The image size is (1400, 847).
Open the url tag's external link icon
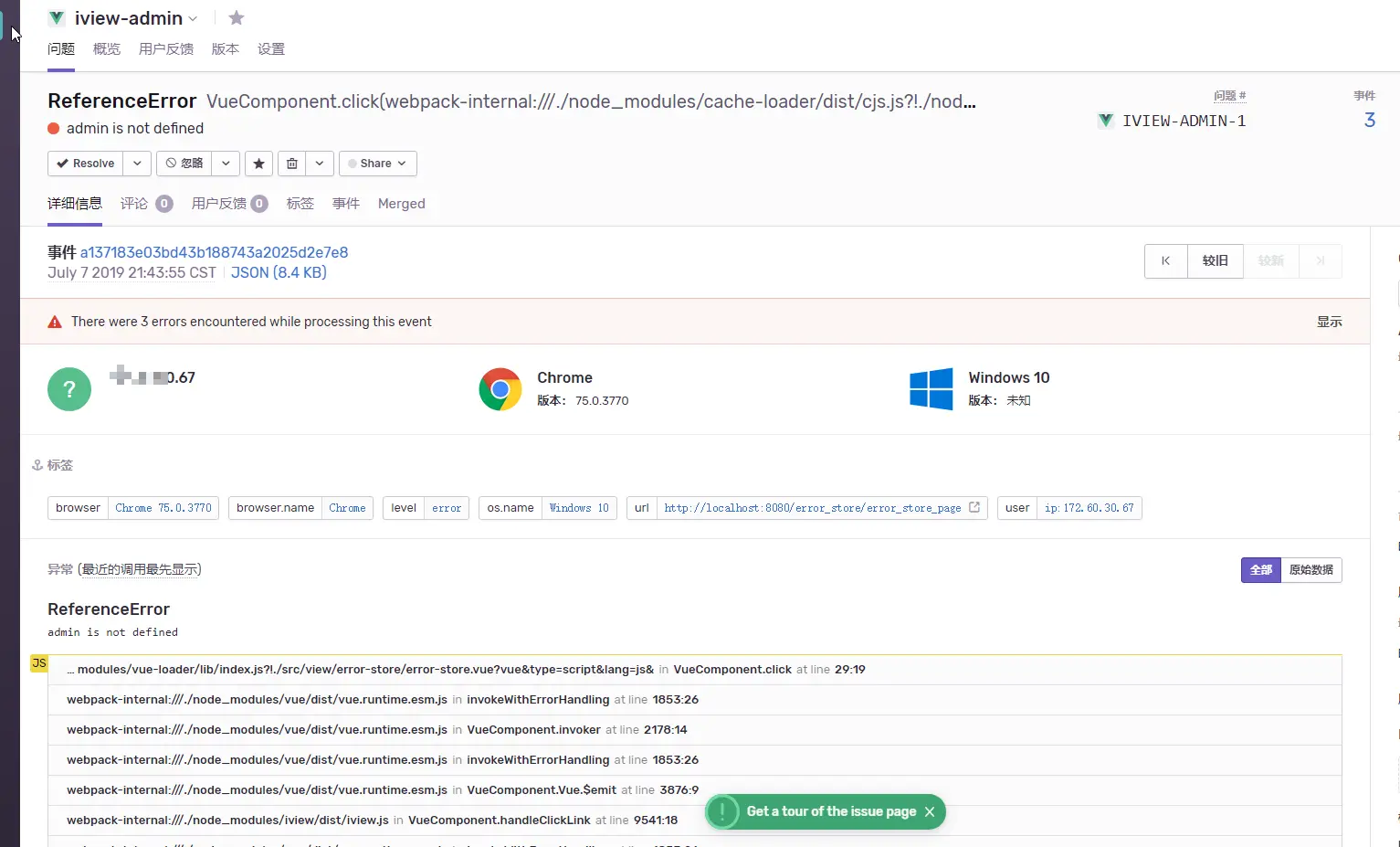(974, 507)
